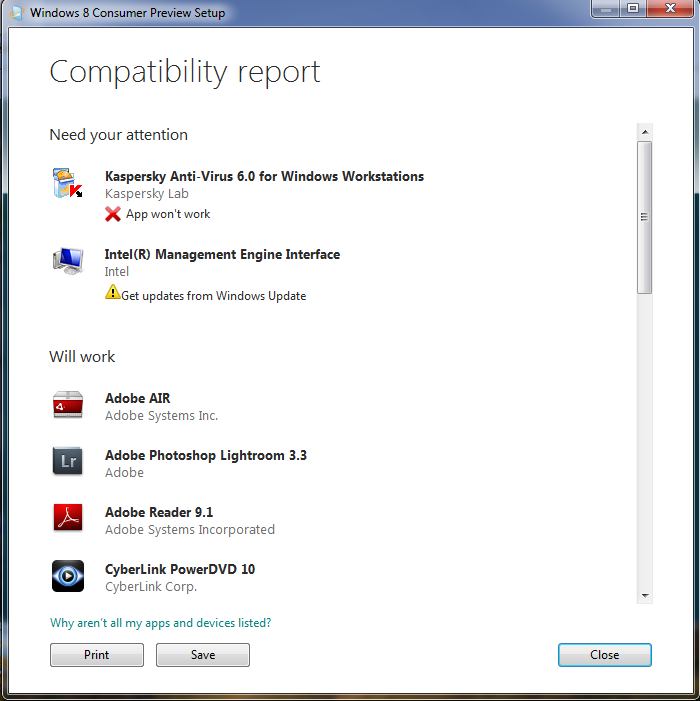Click 'CyberLink Corp.' publisher text
The height and width of the screenshot is (701, 700).
[151, 587]
